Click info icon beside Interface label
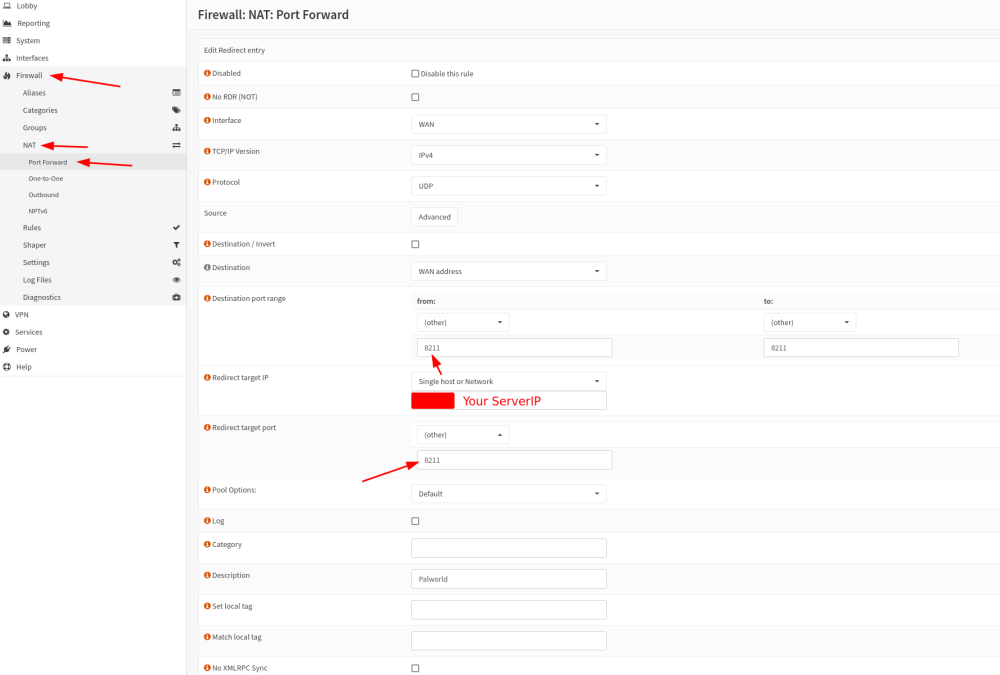Screen dimensions: 1000x675 207,120
